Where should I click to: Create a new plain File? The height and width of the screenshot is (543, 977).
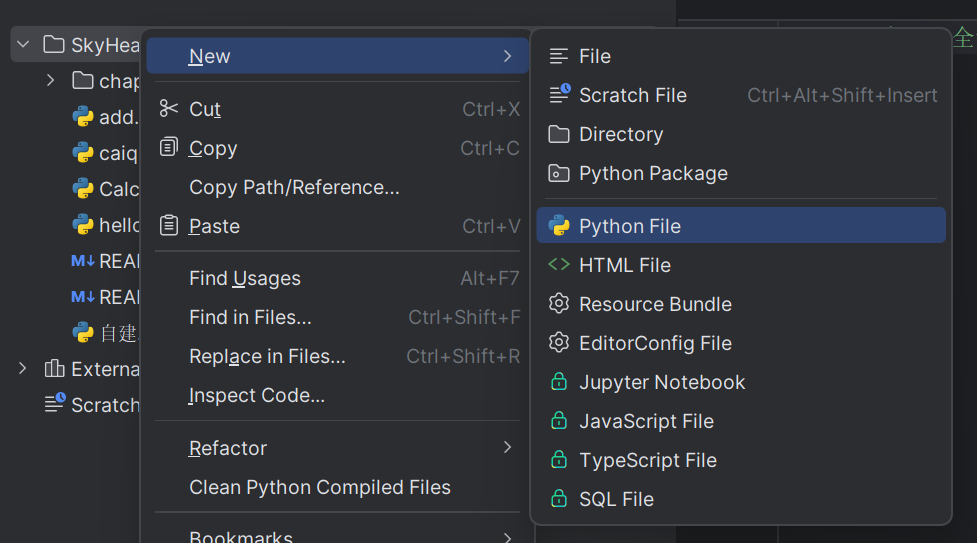[x=741, y=56]
